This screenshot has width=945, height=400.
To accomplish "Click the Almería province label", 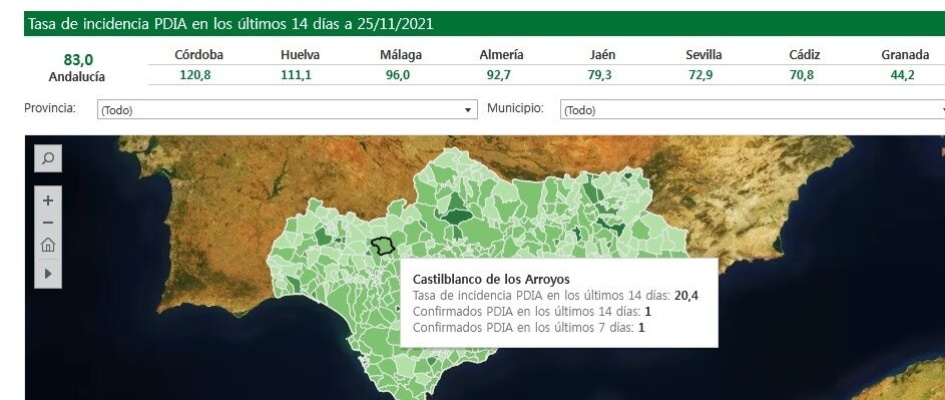I will [502, 56].
